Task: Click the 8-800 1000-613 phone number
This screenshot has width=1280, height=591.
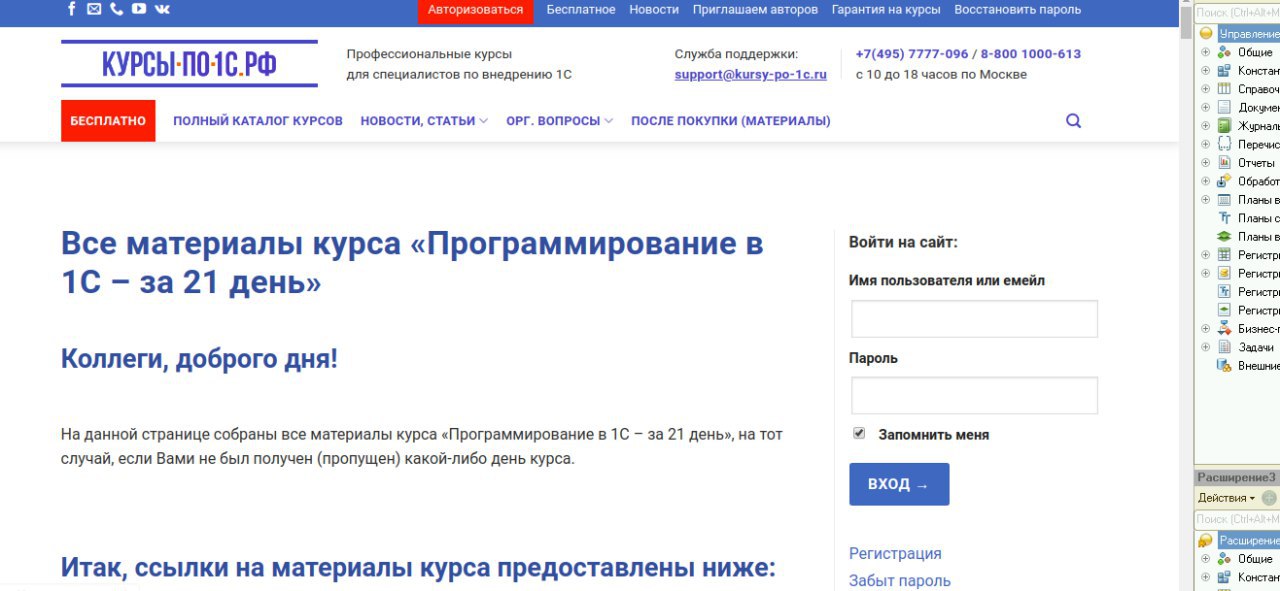Action: (1031, 54)
